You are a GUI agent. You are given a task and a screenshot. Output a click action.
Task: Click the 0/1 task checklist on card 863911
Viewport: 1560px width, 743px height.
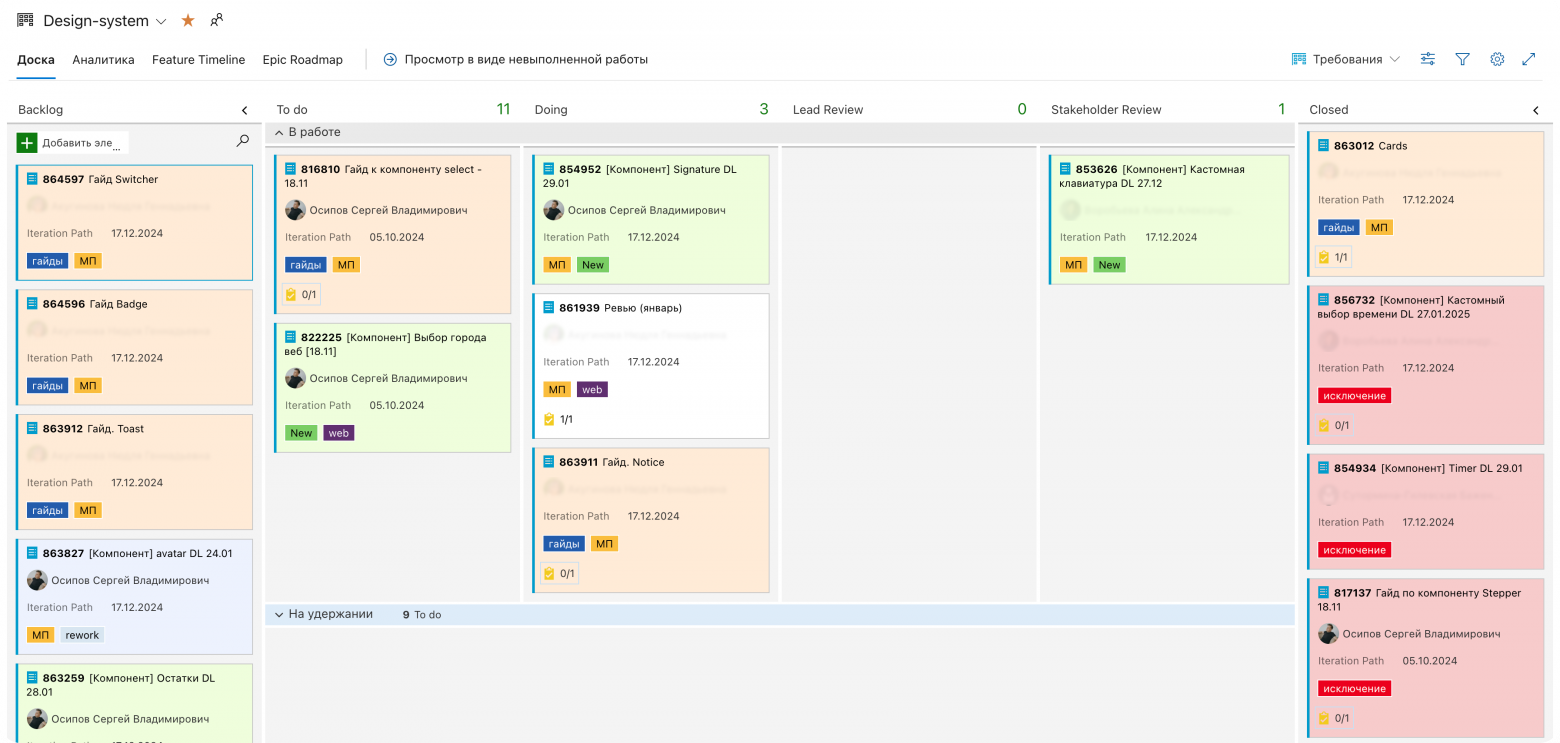point(560,574)
